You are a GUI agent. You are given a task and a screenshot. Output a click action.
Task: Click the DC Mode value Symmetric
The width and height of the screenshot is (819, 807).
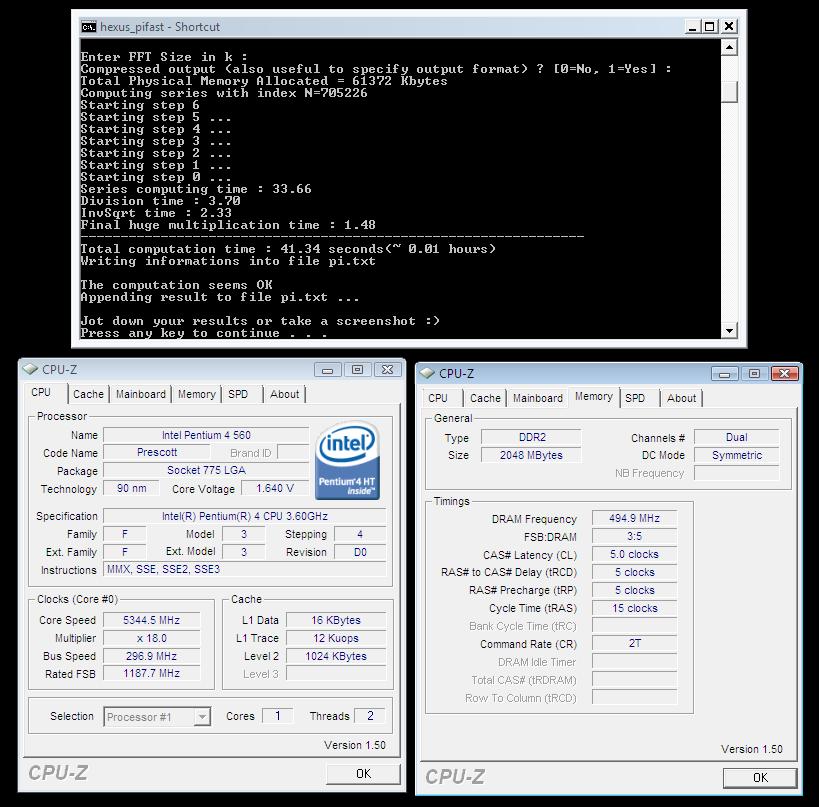736,455
